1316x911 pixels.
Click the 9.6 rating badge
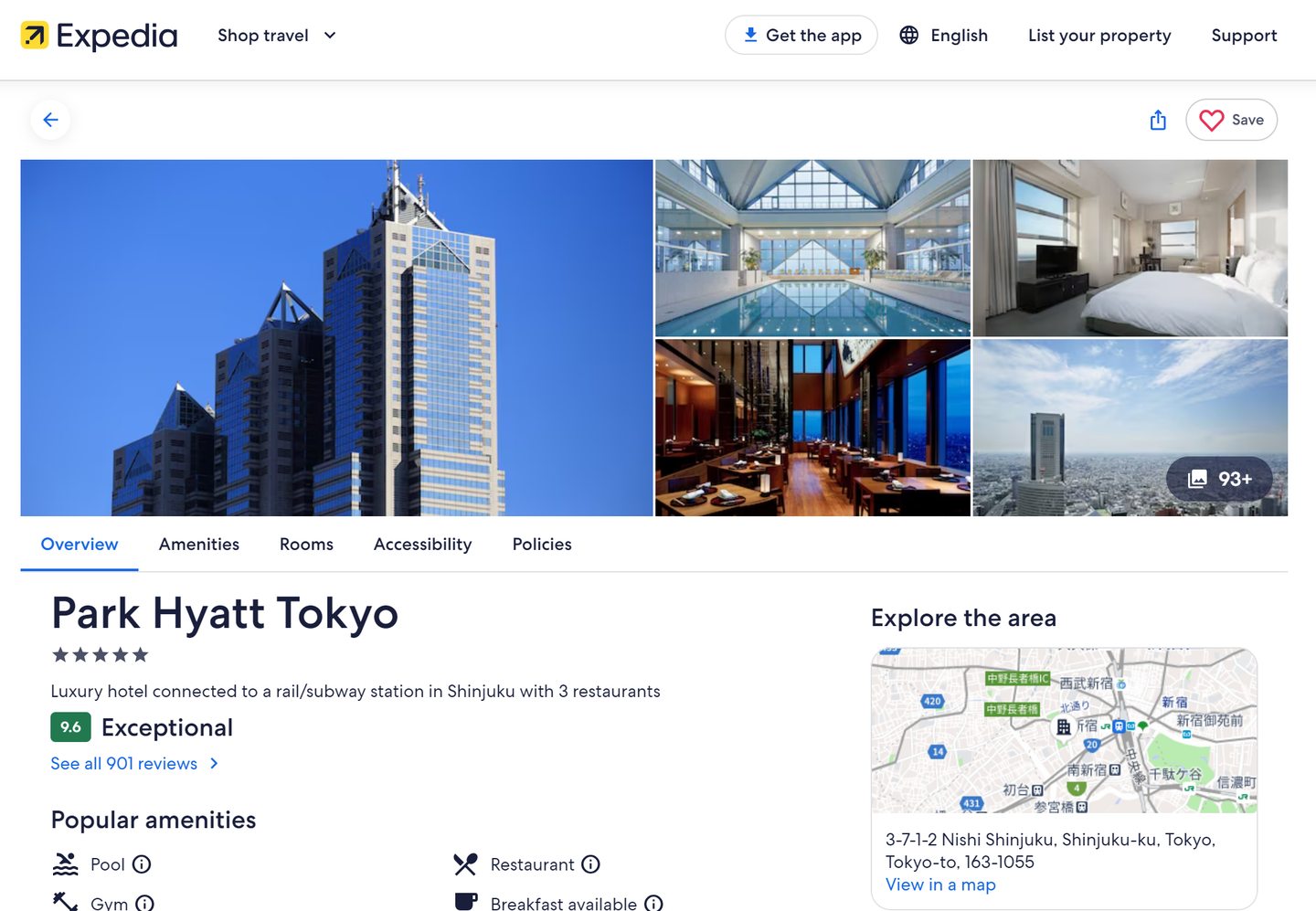70,727
